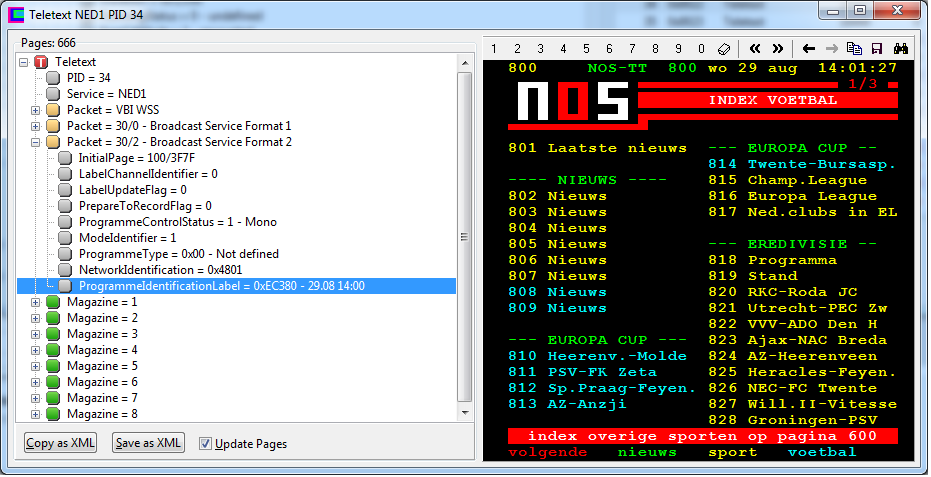The image size is (931, 477).
Task: Select LabelChannelIdentifier = 0 item
Action: coord(148,174)
